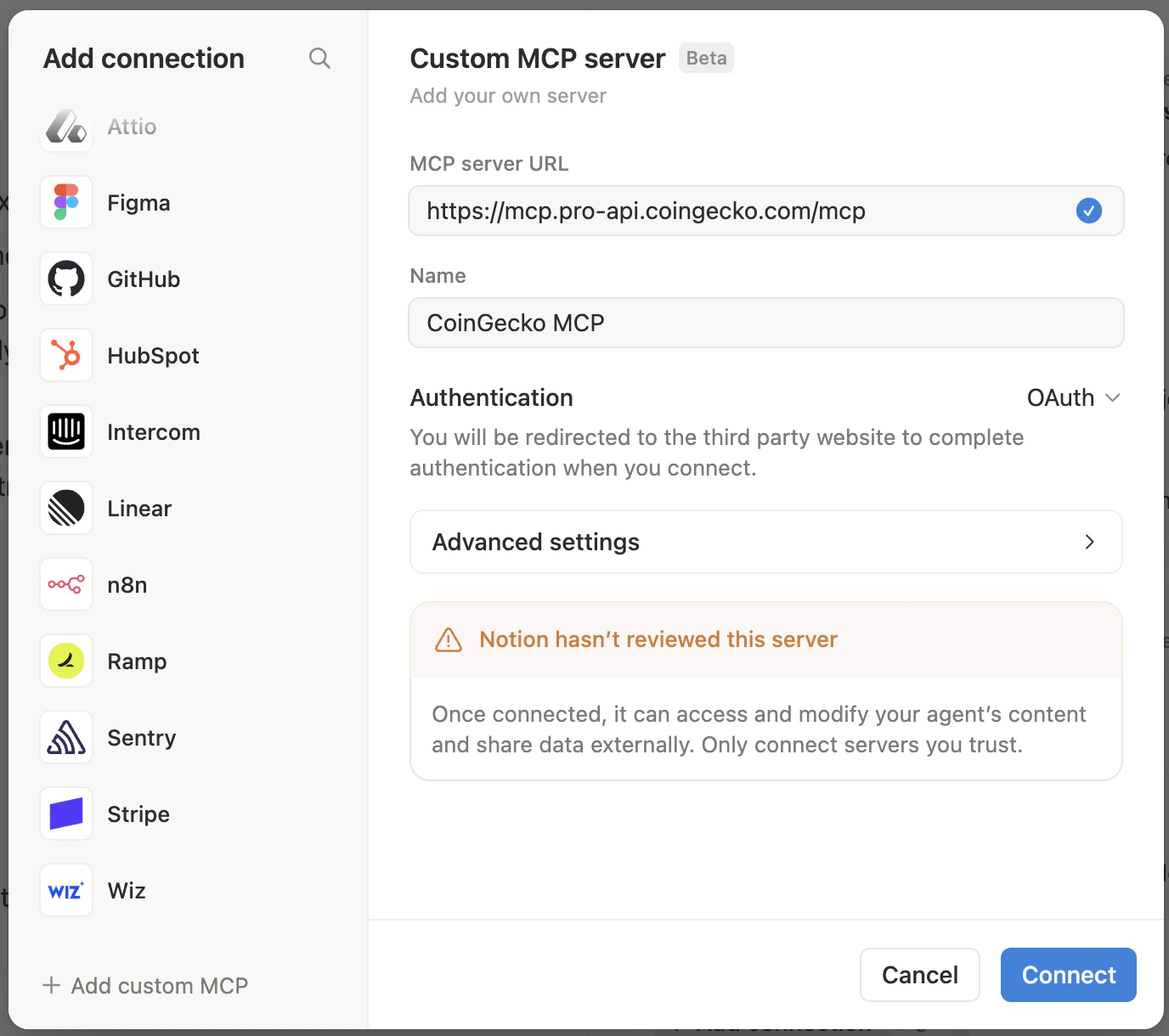1169x1036 pixels.
Task: Select Attio connection in list
Action: pyautogui.click(x=132, y=127)
